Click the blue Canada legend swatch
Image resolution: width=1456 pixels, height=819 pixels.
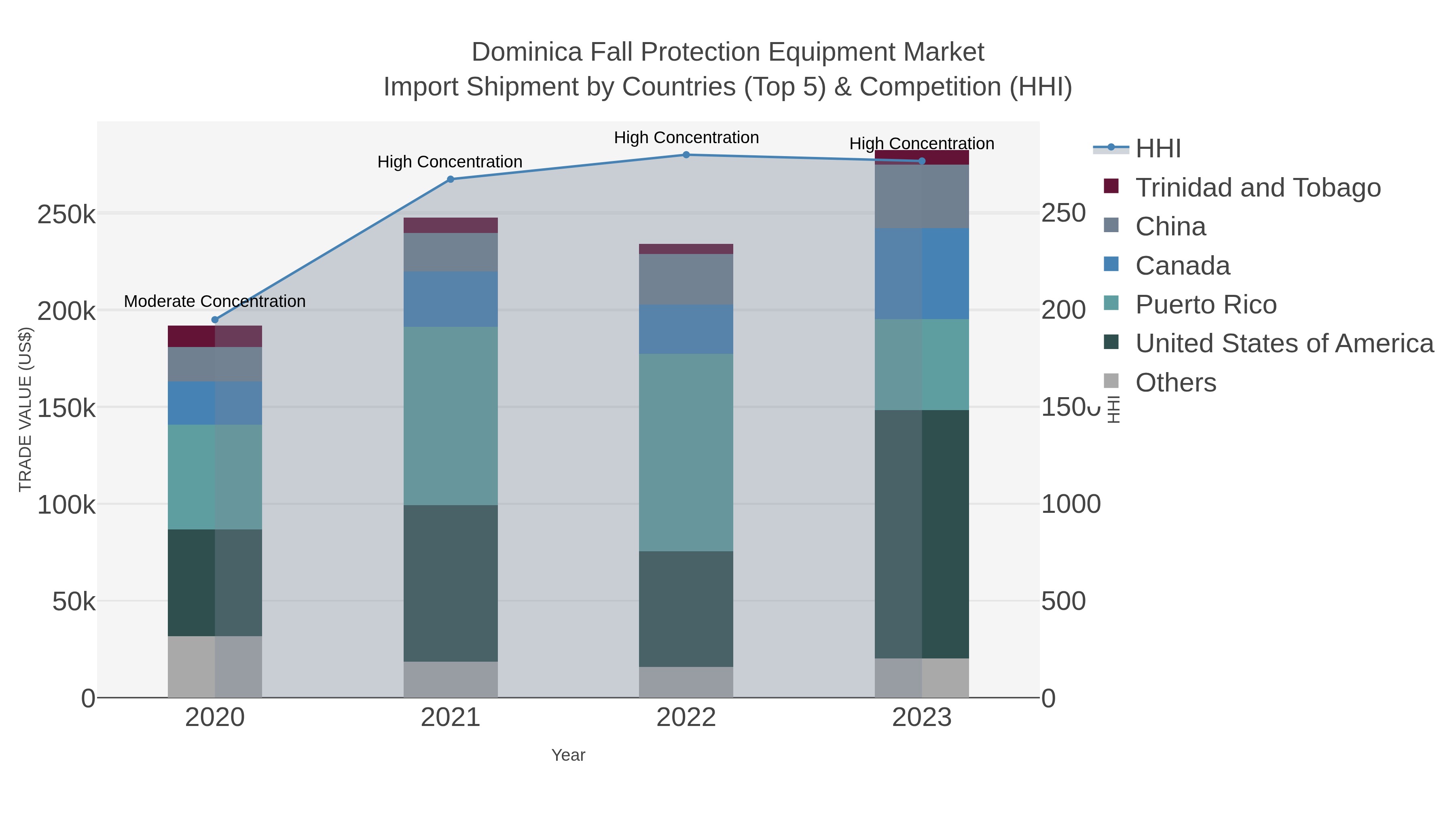pos(1111,264)
